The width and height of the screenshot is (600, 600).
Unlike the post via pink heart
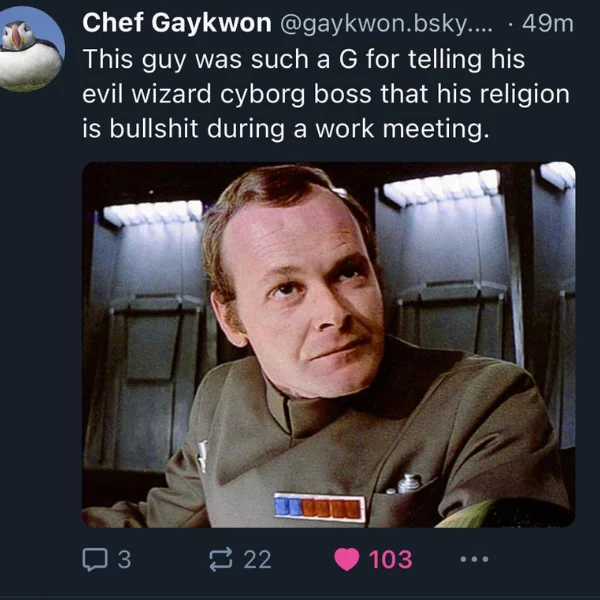pos(347,559)
